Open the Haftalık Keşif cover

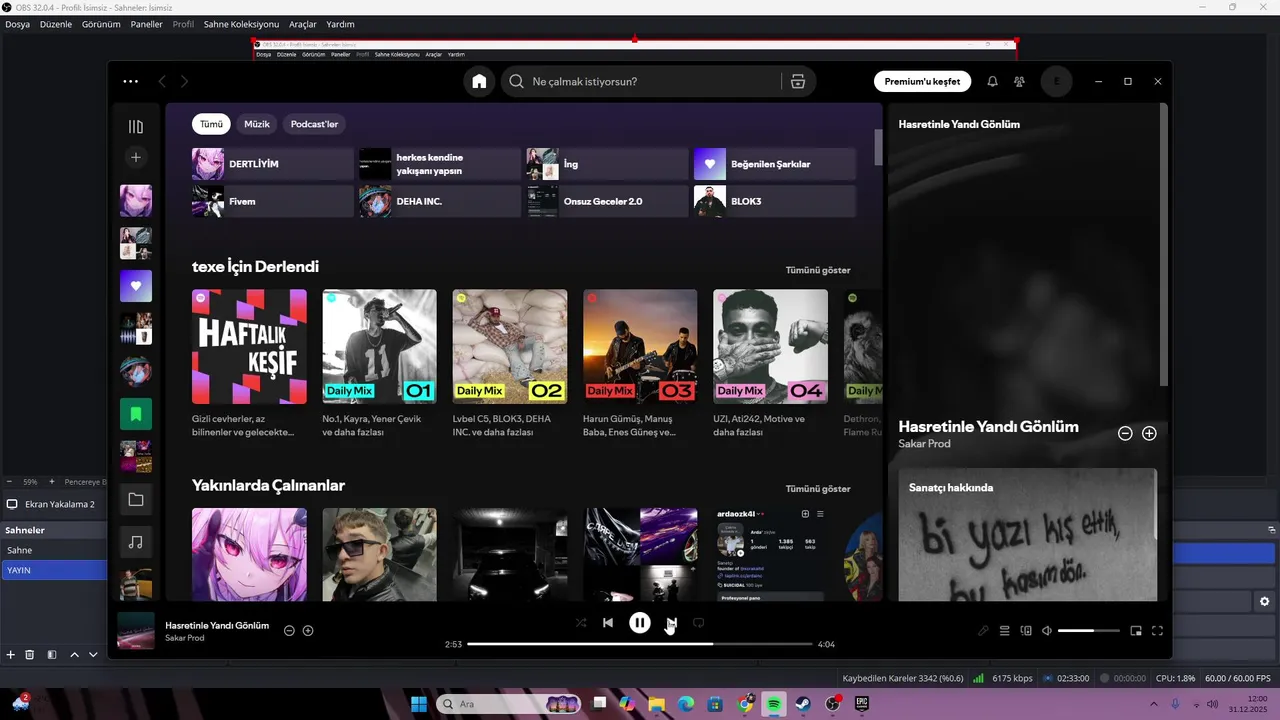click(249, 347)
